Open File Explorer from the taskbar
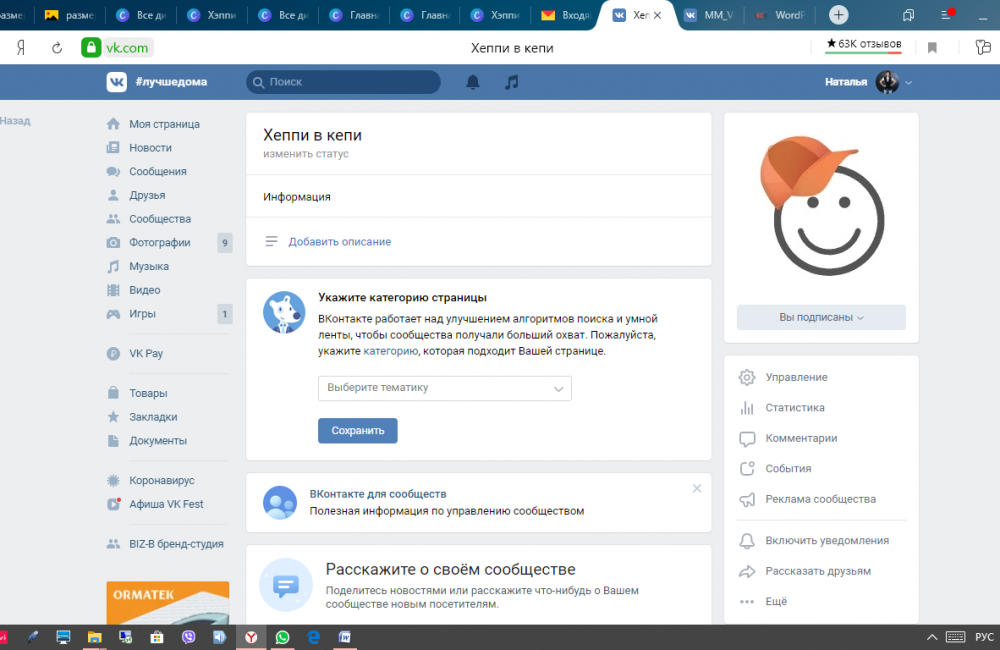 click(94, 637)
